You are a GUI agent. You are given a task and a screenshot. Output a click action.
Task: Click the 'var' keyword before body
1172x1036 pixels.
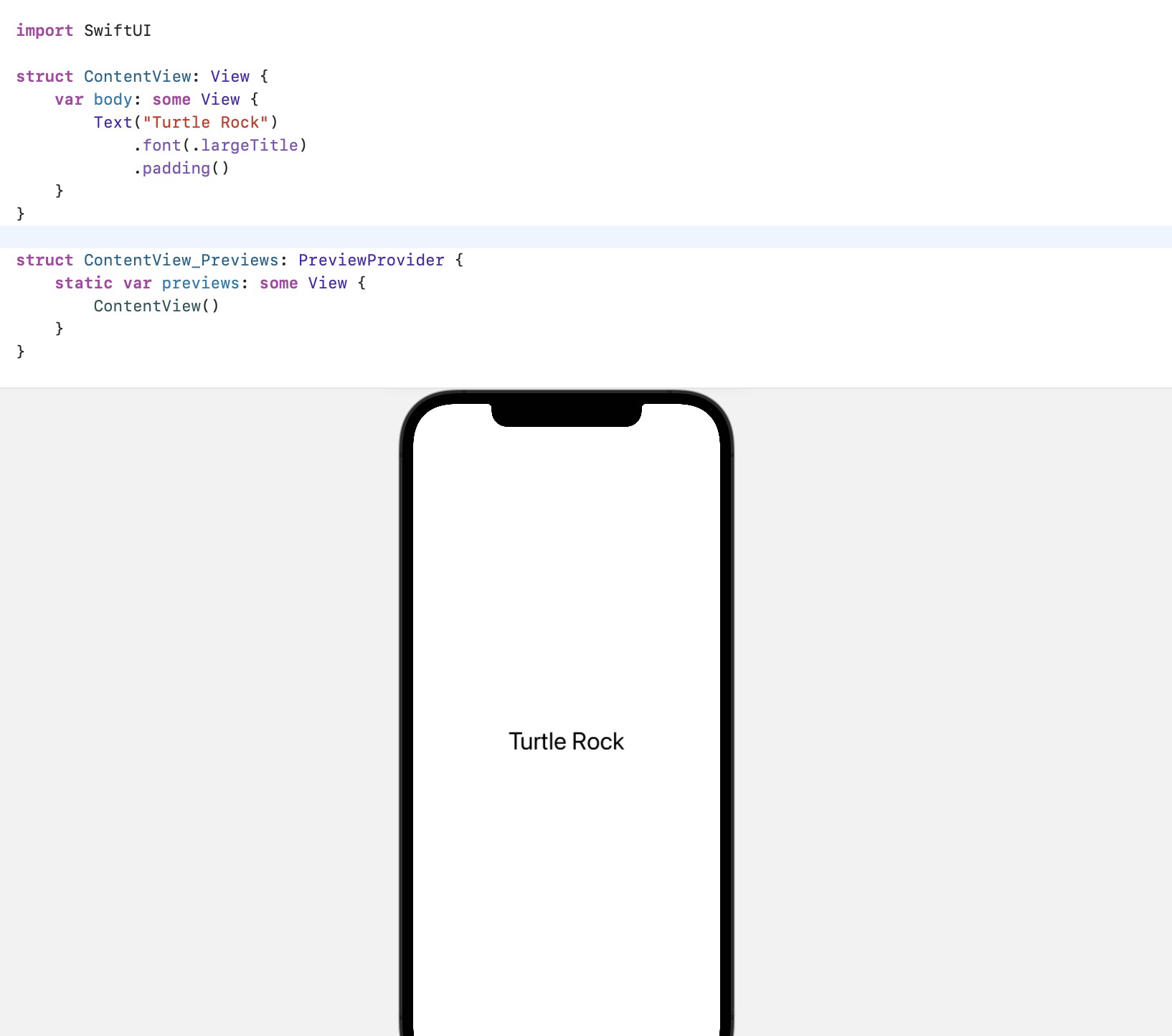click(69, 100)
